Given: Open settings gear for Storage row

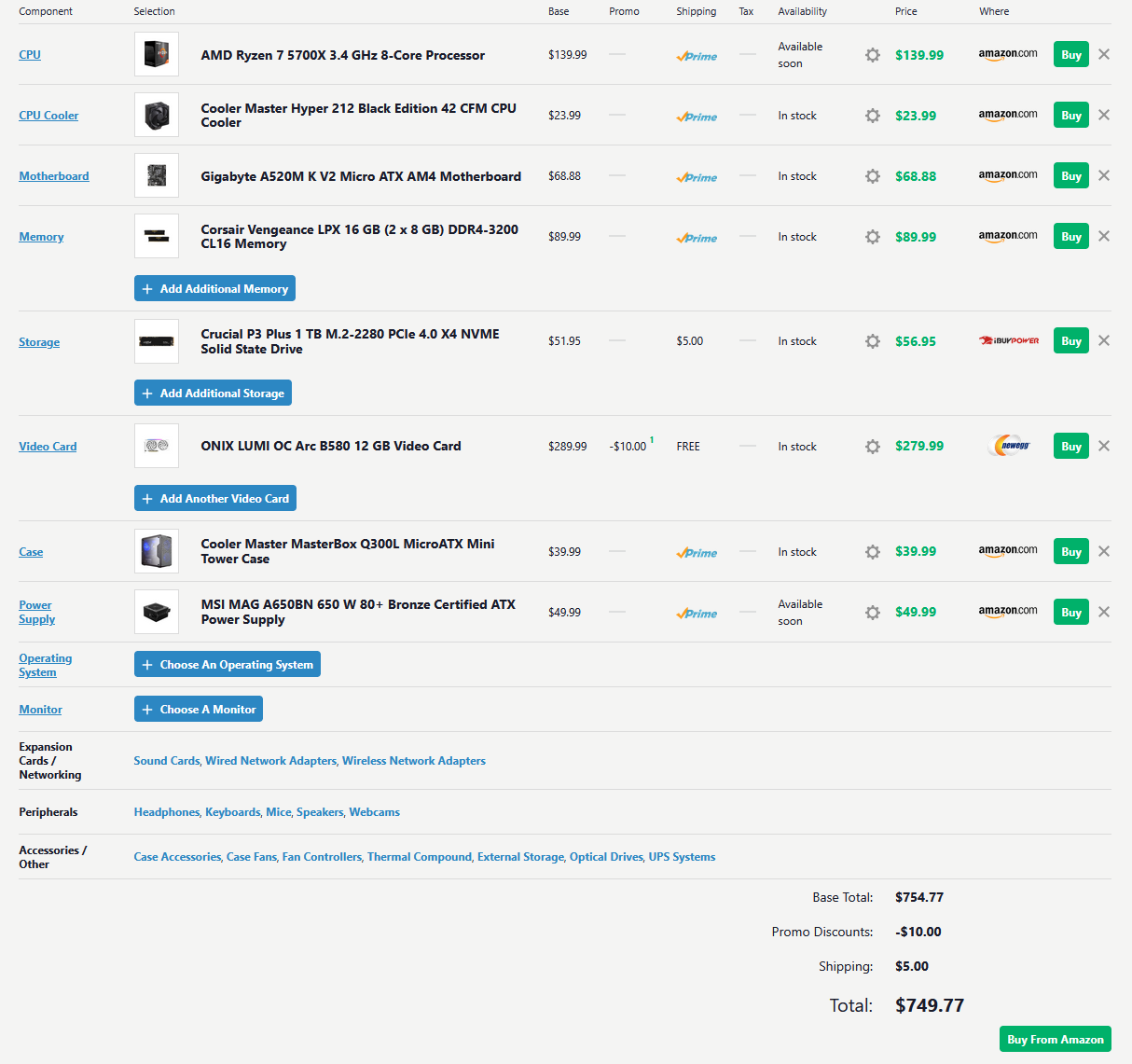Looking at the screenshot, I should [873, 341].
